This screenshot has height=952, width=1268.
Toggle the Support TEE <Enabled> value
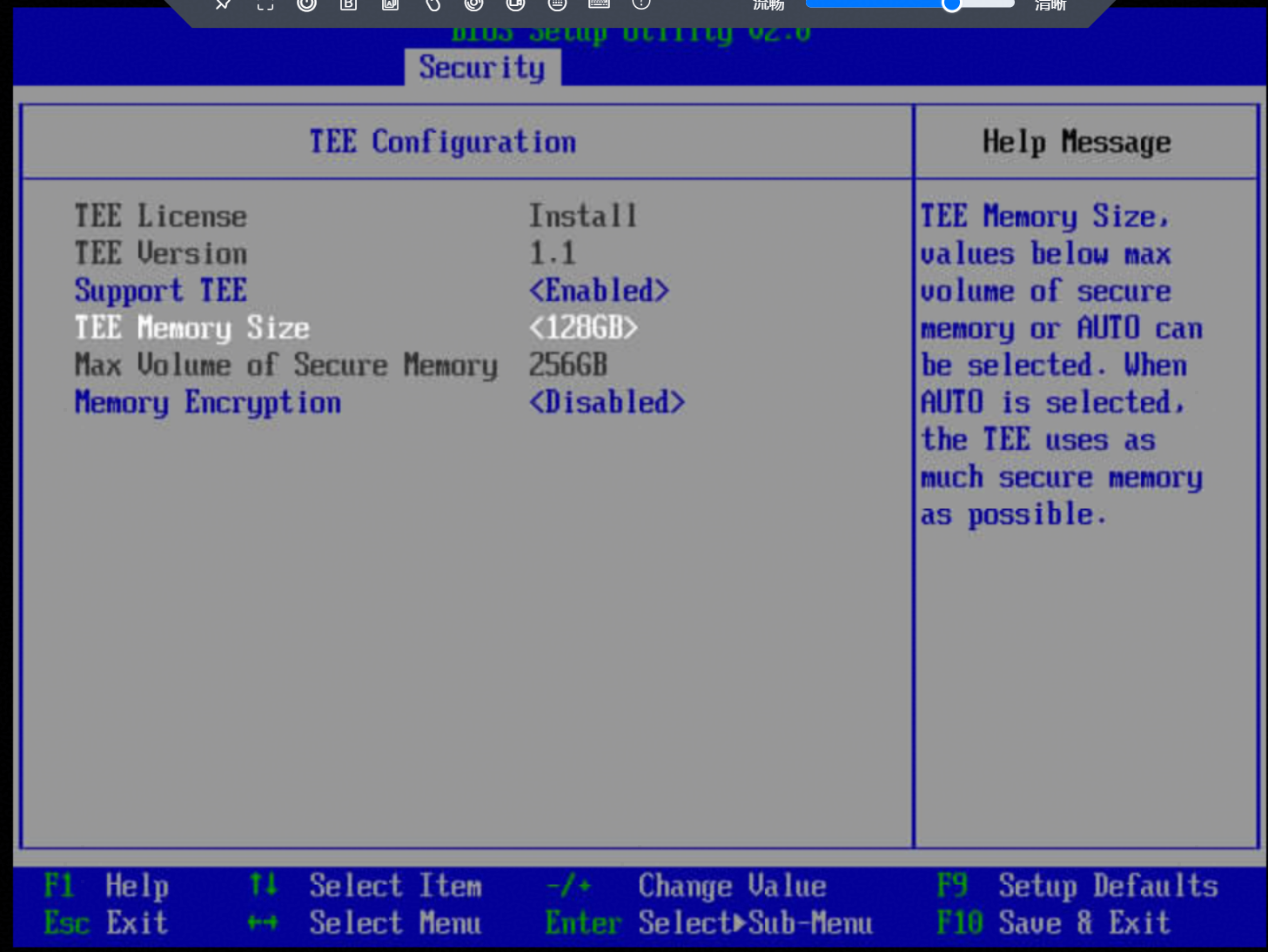[599, 291]
